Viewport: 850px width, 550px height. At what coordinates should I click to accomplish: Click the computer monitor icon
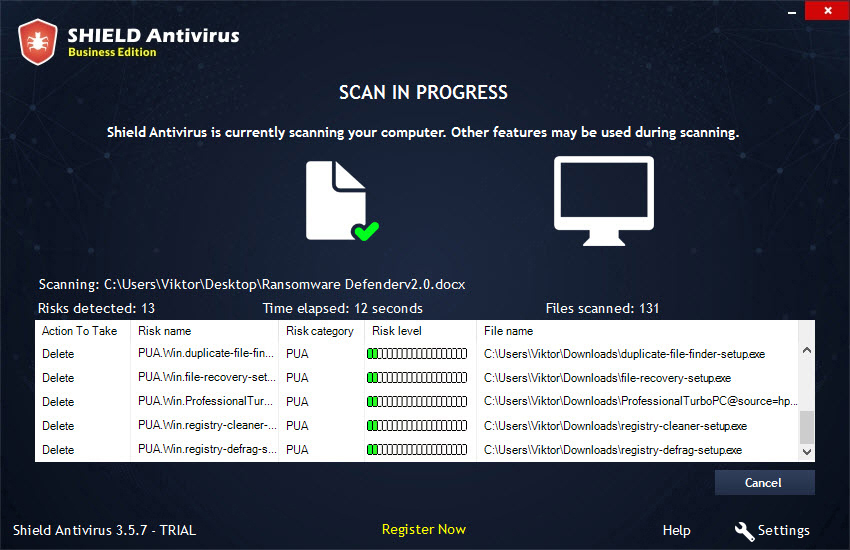coord(604,201)
